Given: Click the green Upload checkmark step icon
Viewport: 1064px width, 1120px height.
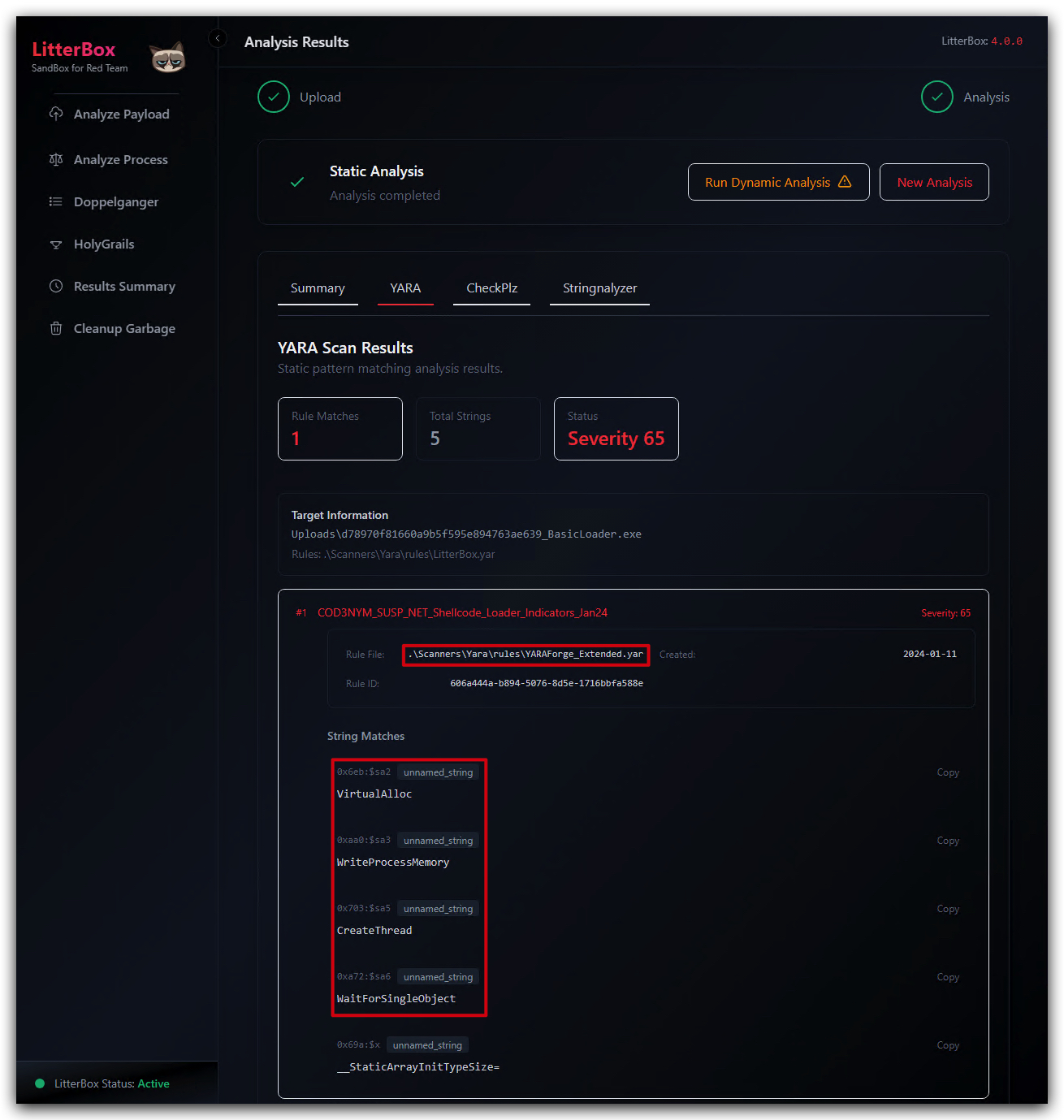Looking at the screenshot, I should click(274, 97).
